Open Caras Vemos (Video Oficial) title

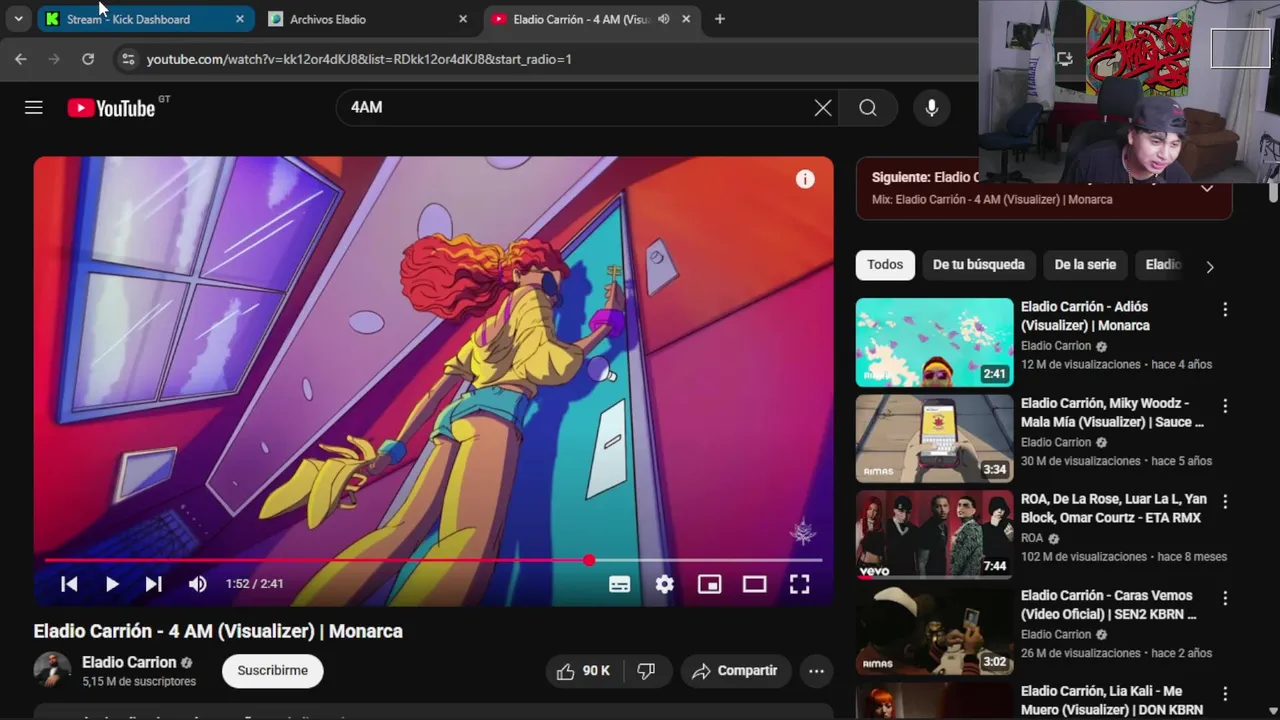(x=1109, y=605)
